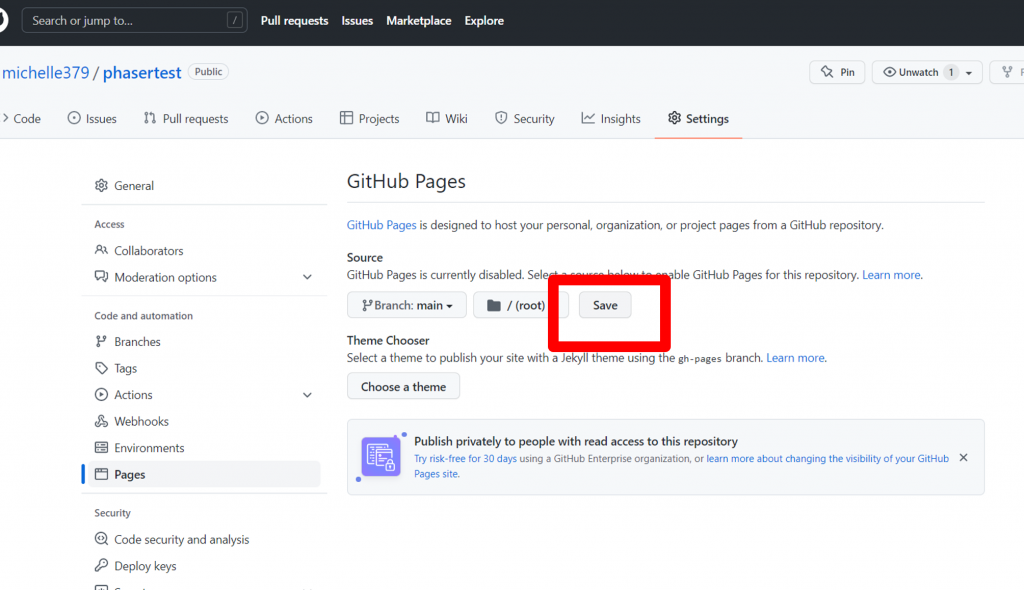Click the slash shortcut key icon in search

click(234, 20)
